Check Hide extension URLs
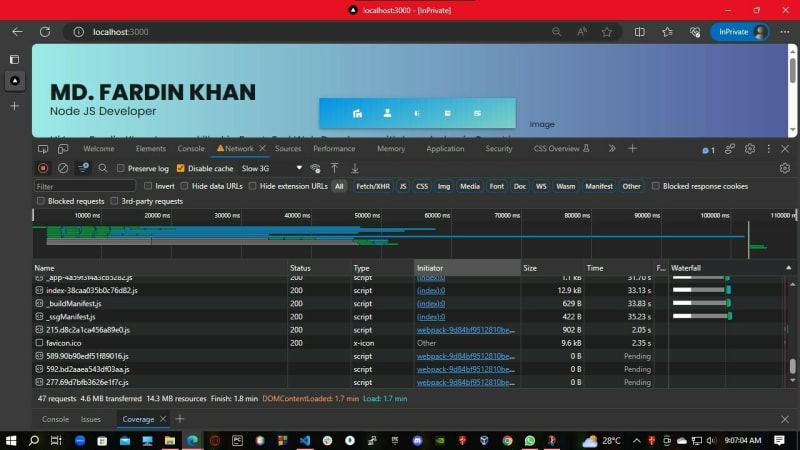 point(253,186)
